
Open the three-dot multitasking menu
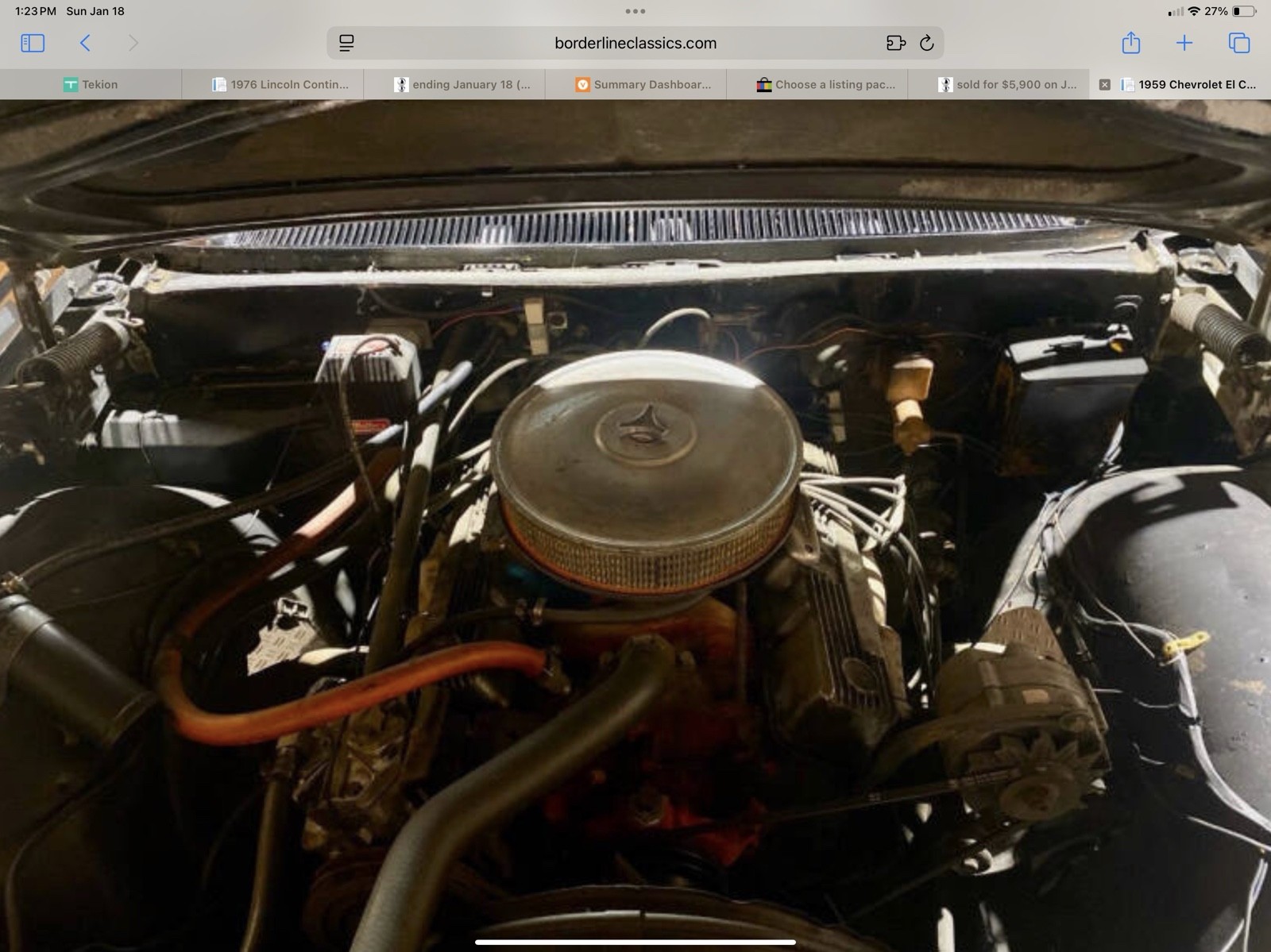(x=635, y=11)
